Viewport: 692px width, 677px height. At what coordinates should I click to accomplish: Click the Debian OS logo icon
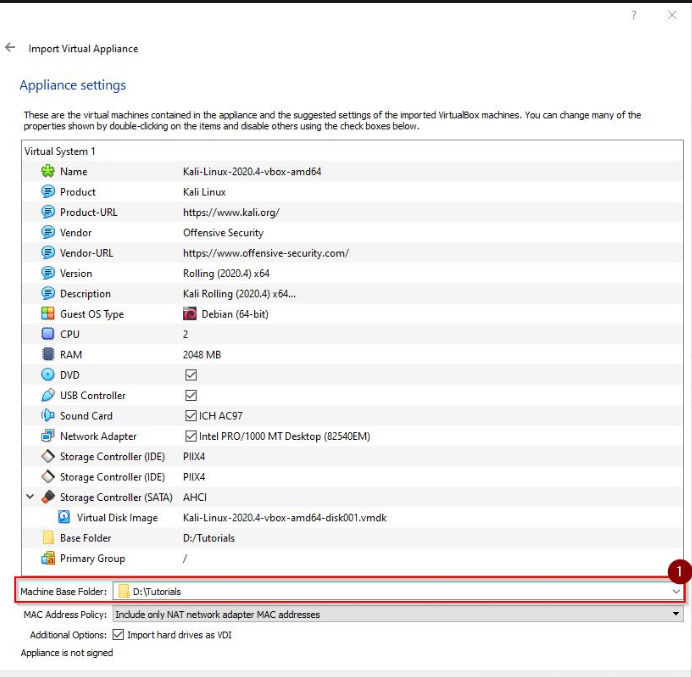click(x=190, y=313)
